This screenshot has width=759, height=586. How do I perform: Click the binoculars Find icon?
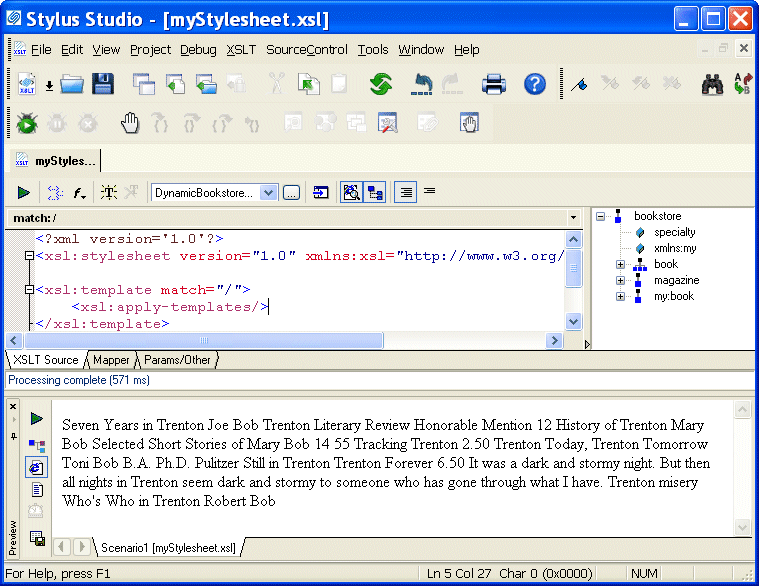(x=712, y=85)
